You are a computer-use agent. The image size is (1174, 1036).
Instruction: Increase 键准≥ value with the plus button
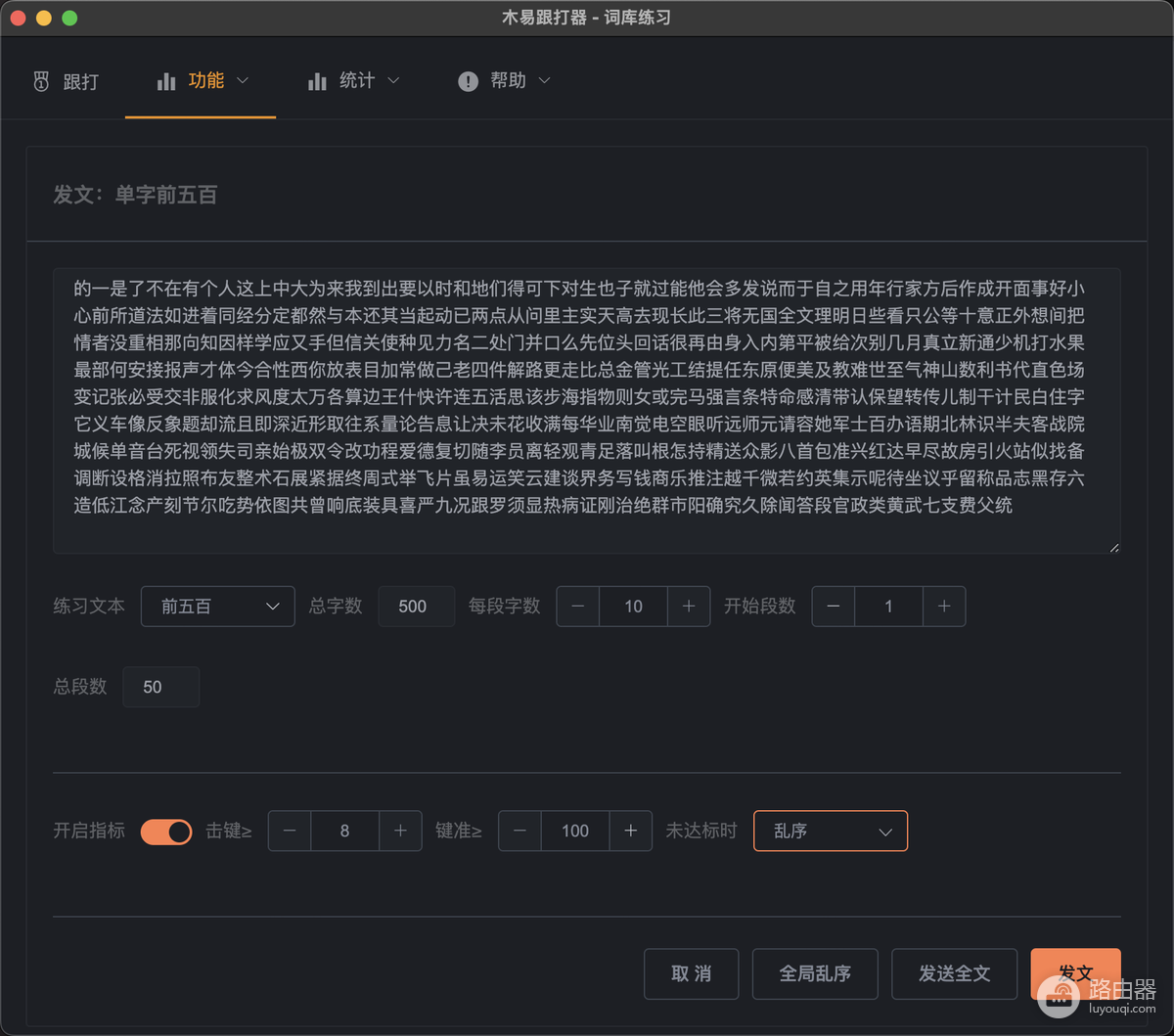coord(631,832)
